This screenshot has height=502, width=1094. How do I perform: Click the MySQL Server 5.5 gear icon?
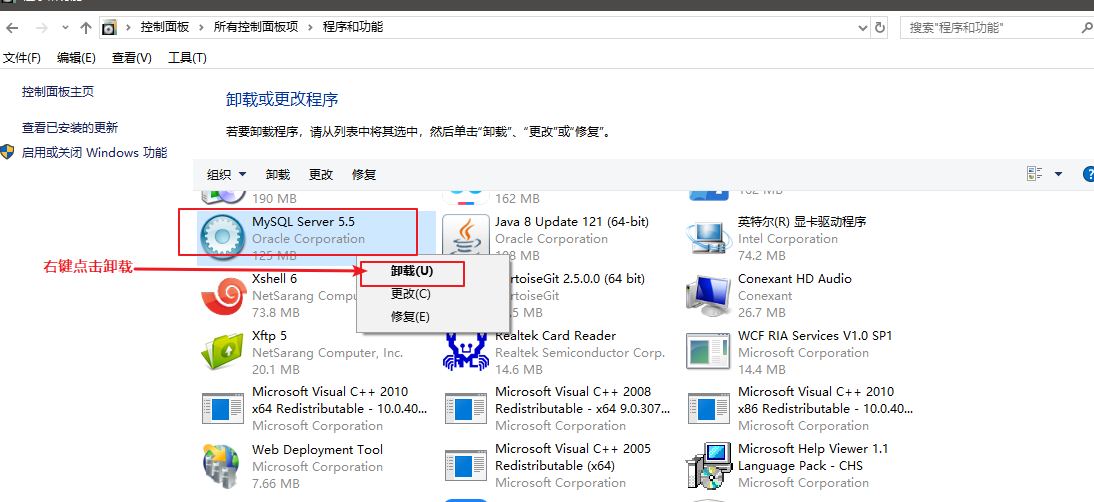(x=223, y=239)
